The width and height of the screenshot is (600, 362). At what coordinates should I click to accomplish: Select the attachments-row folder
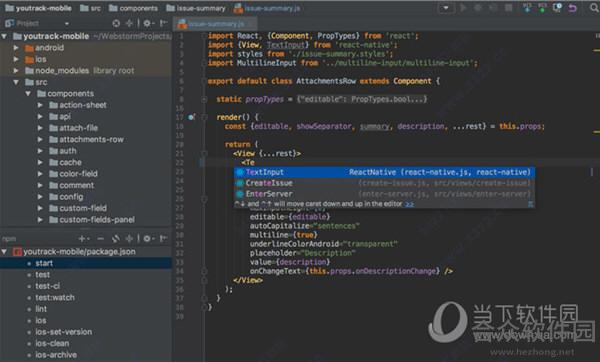tap(86, 139)
